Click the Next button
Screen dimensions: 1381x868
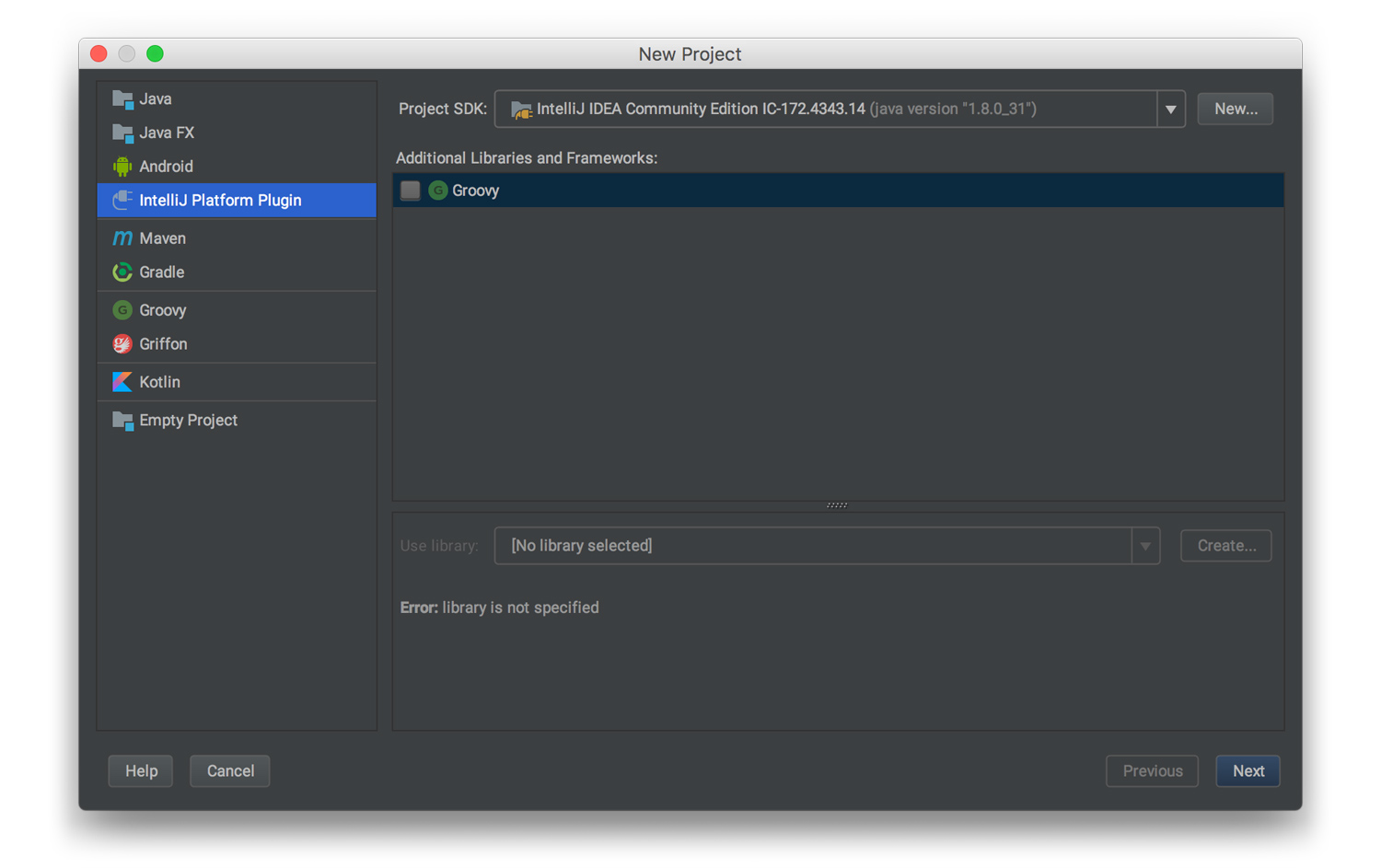(1248, 771)
